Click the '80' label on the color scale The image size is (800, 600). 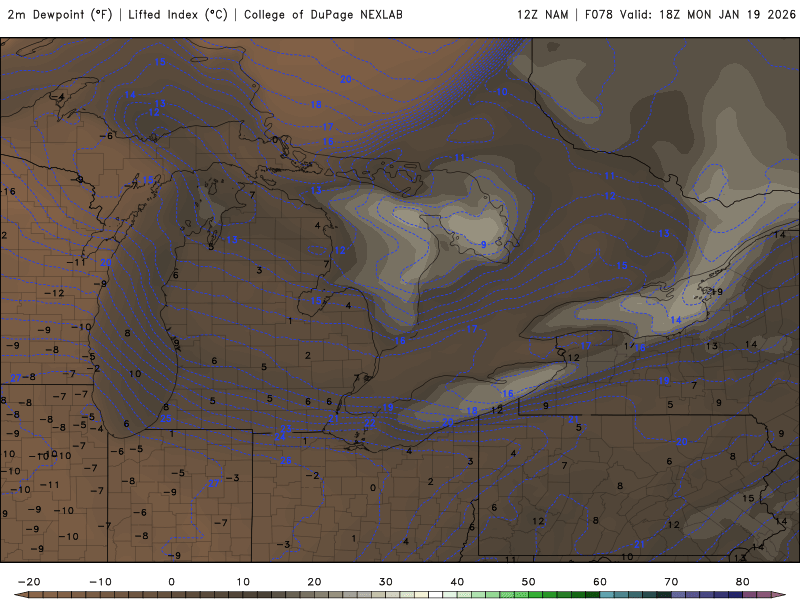pos(742,582)
